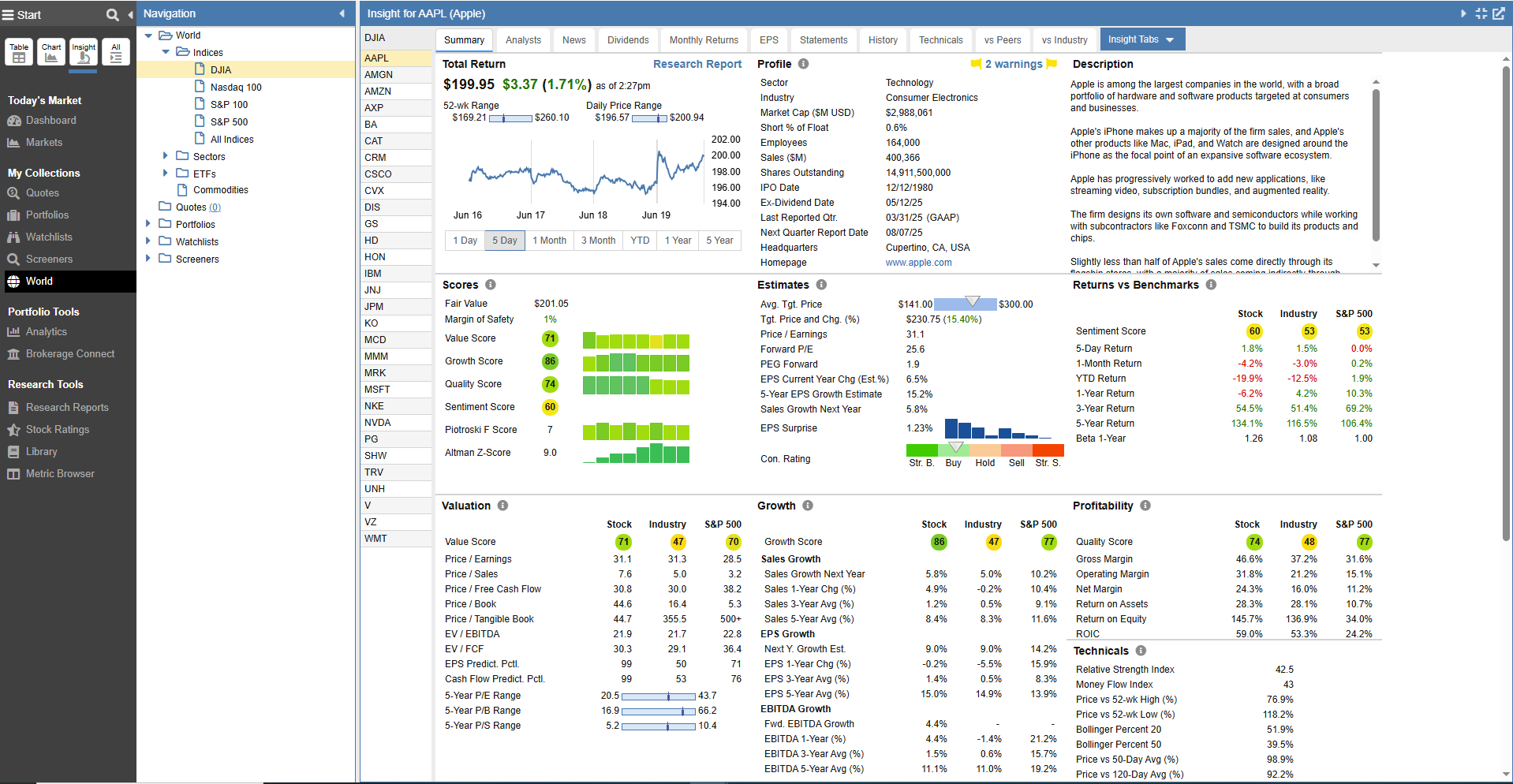Open www.apple.com homepage link
The width and height of the screenshot is (1513, 784).
coord(918,263)
